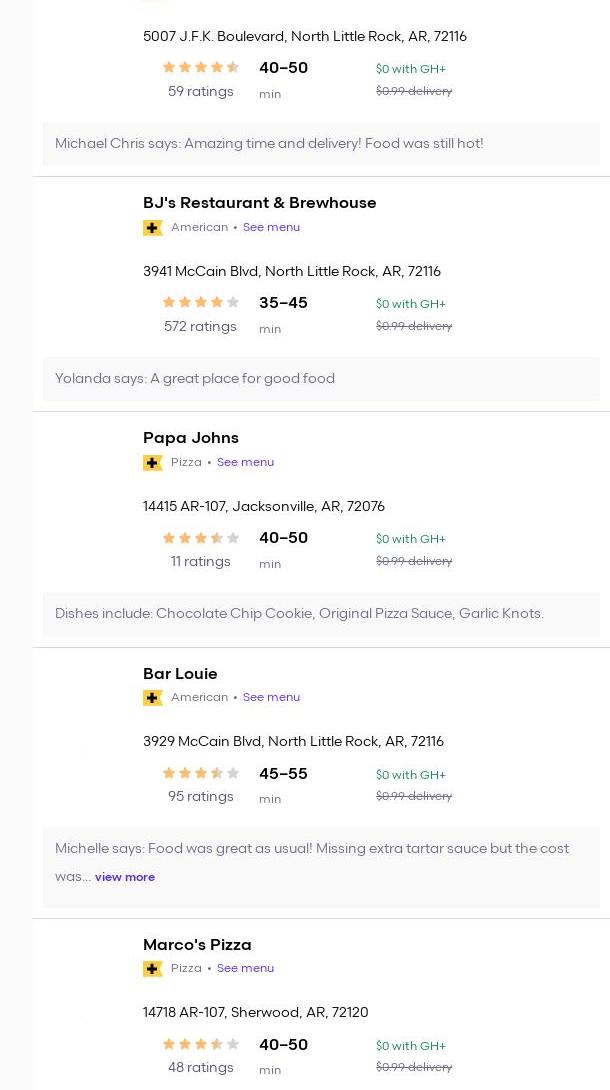Image resolution: width=610 pixels, height=1090 pixels.
Task: Select Papa Johns restaurant name
Action: click(191, 438)
